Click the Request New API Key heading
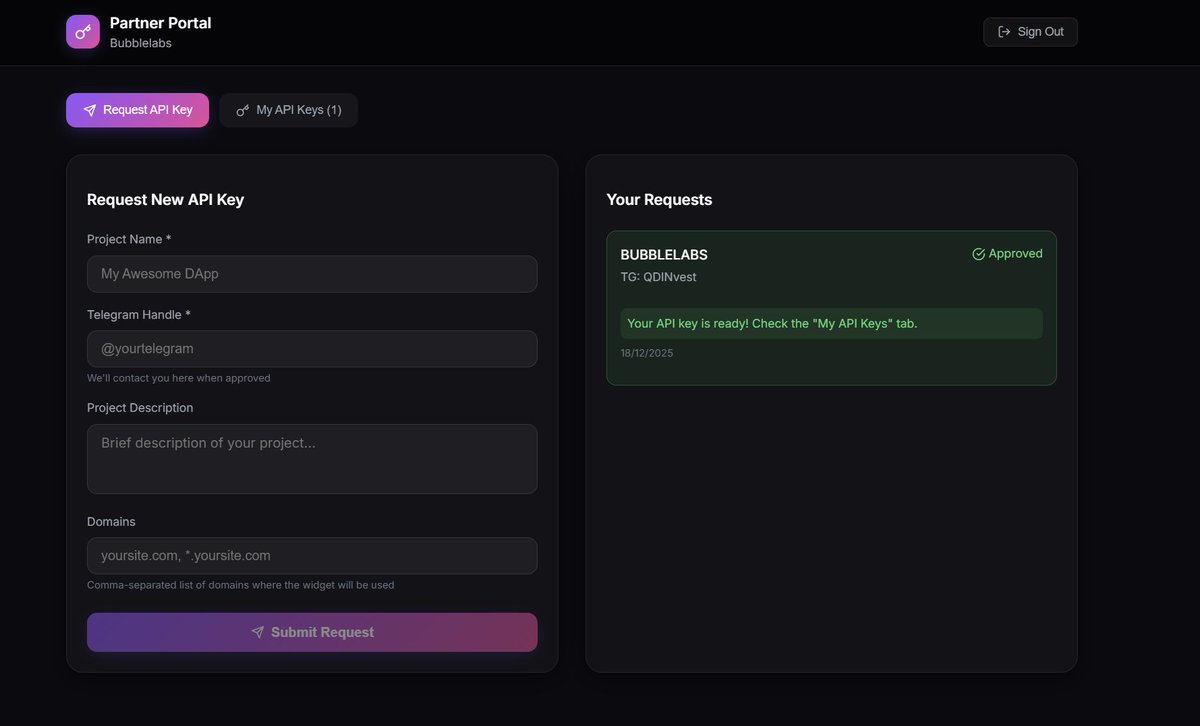The image size is (1200, 726). (x=165, y=199)
